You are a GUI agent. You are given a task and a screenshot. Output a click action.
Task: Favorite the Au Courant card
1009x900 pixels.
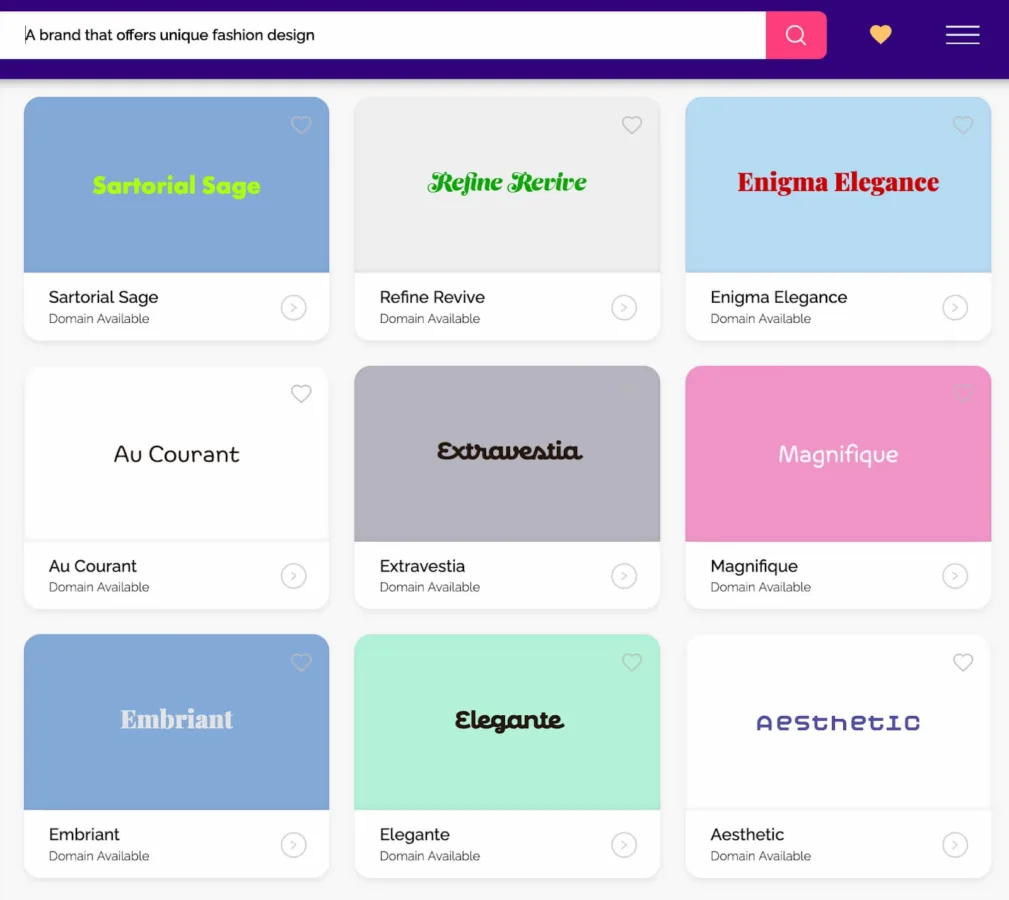301,393
